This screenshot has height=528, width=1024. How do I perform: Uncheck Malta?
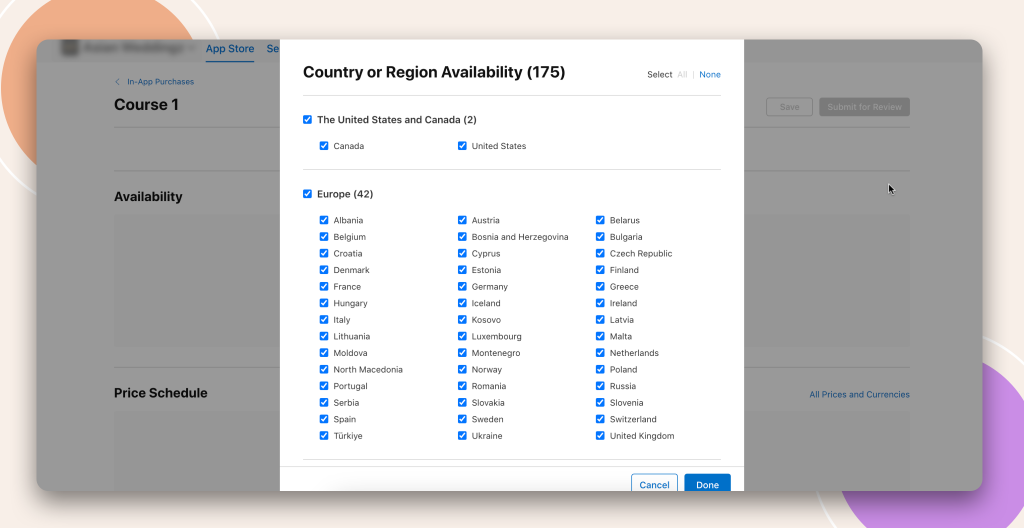600,336
